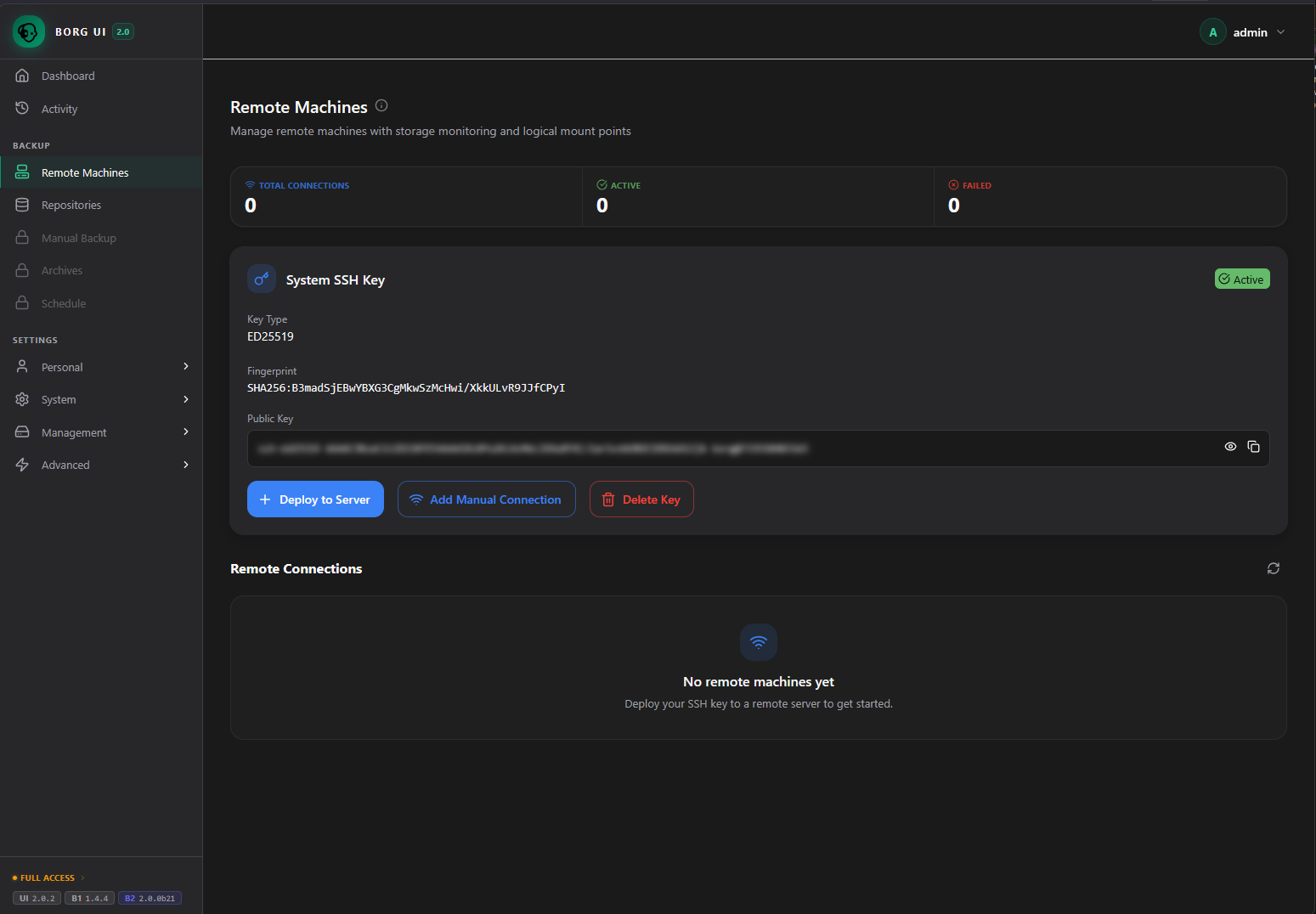Click the red Delete Key button
The width and height of the screenshot is (1316, 914).
tap(641, 499)
